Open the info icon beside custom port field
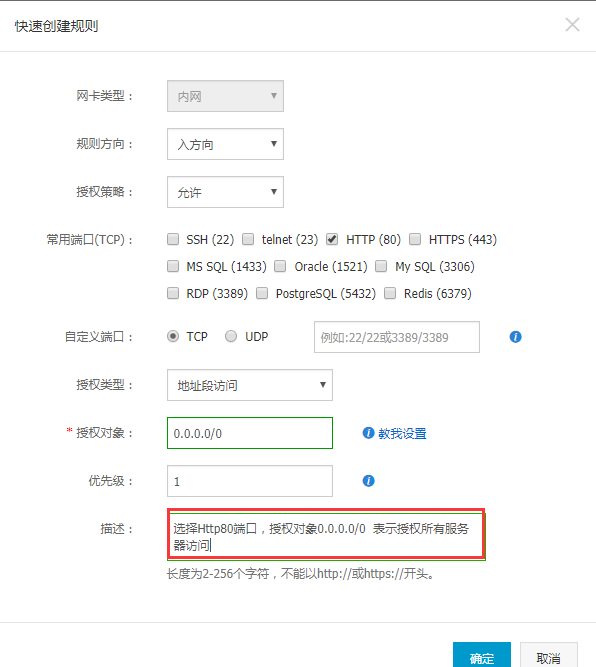This screenshot has width=596, height=667. click(x=516, y=337)
